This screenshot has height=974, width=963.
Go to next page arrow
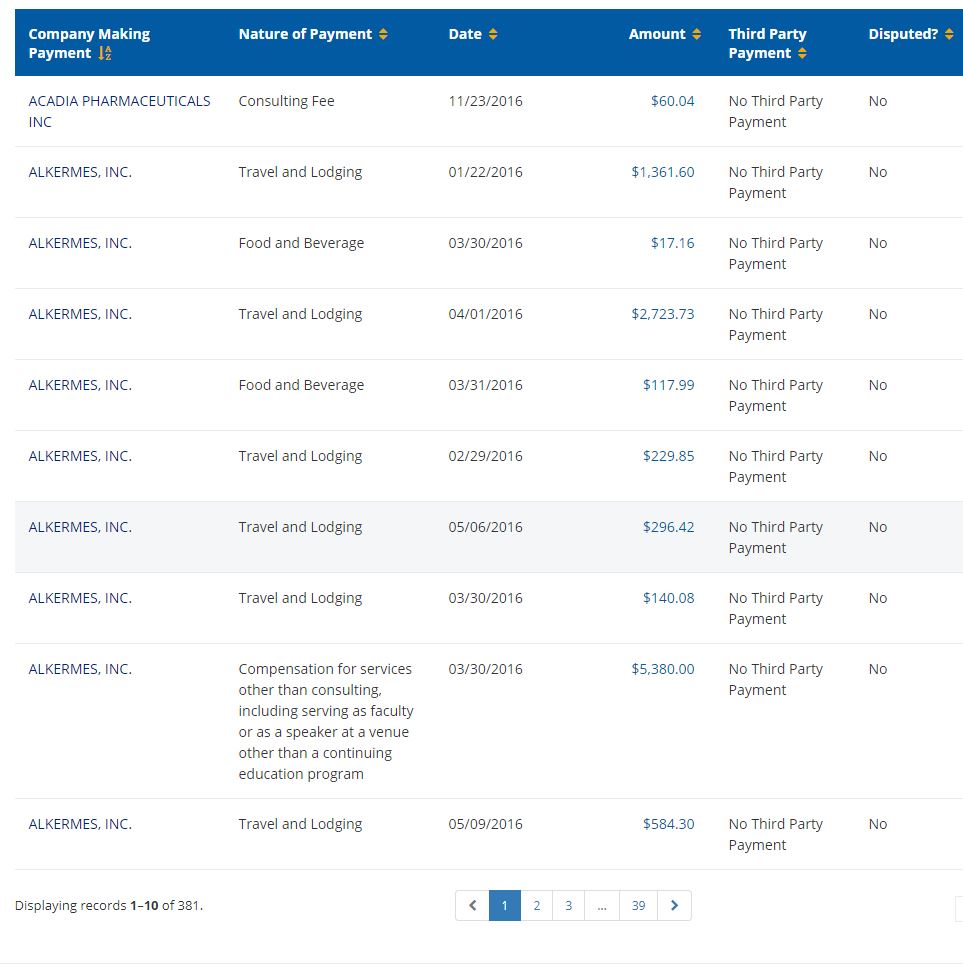point(674,906)
